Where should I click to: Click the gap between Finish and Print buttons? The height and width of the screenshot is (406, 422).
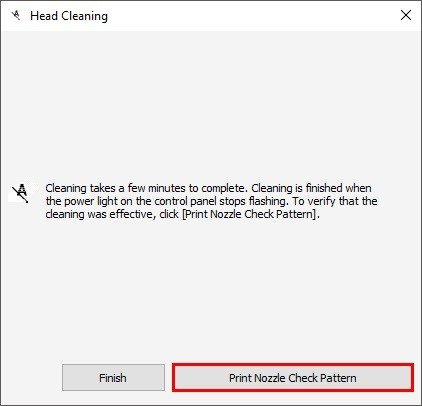[169, 378]
